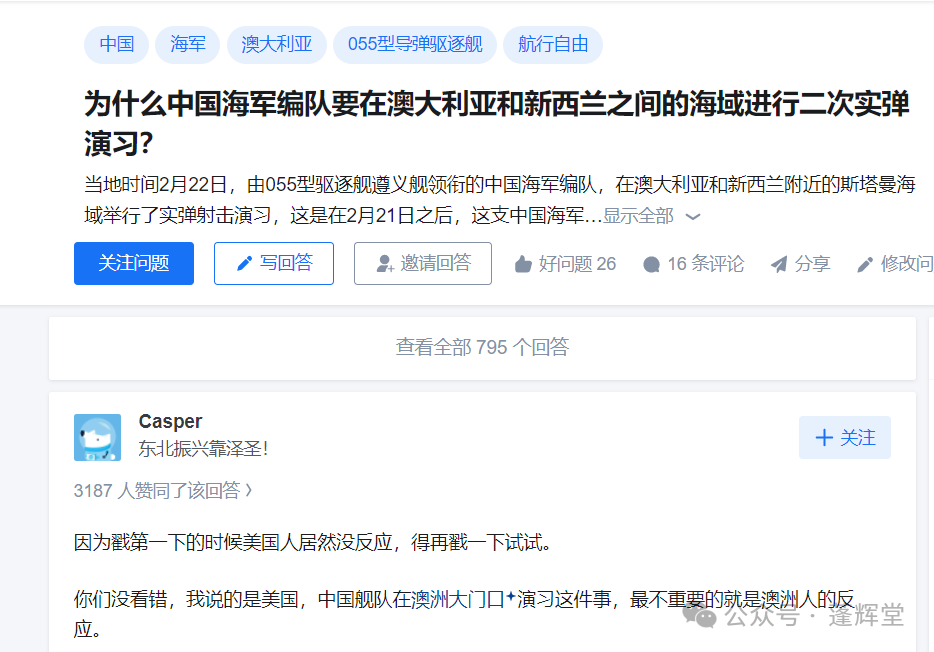934x652 pixels.
Task: Click the comment bubble icon beside 16 条评论
Action: 652,264
